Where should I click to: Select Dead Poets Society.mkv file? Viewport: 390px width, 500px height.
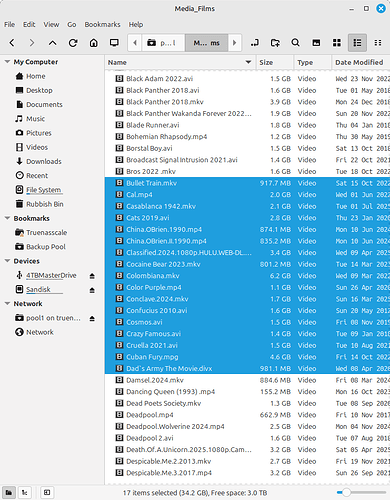(247, 403)
